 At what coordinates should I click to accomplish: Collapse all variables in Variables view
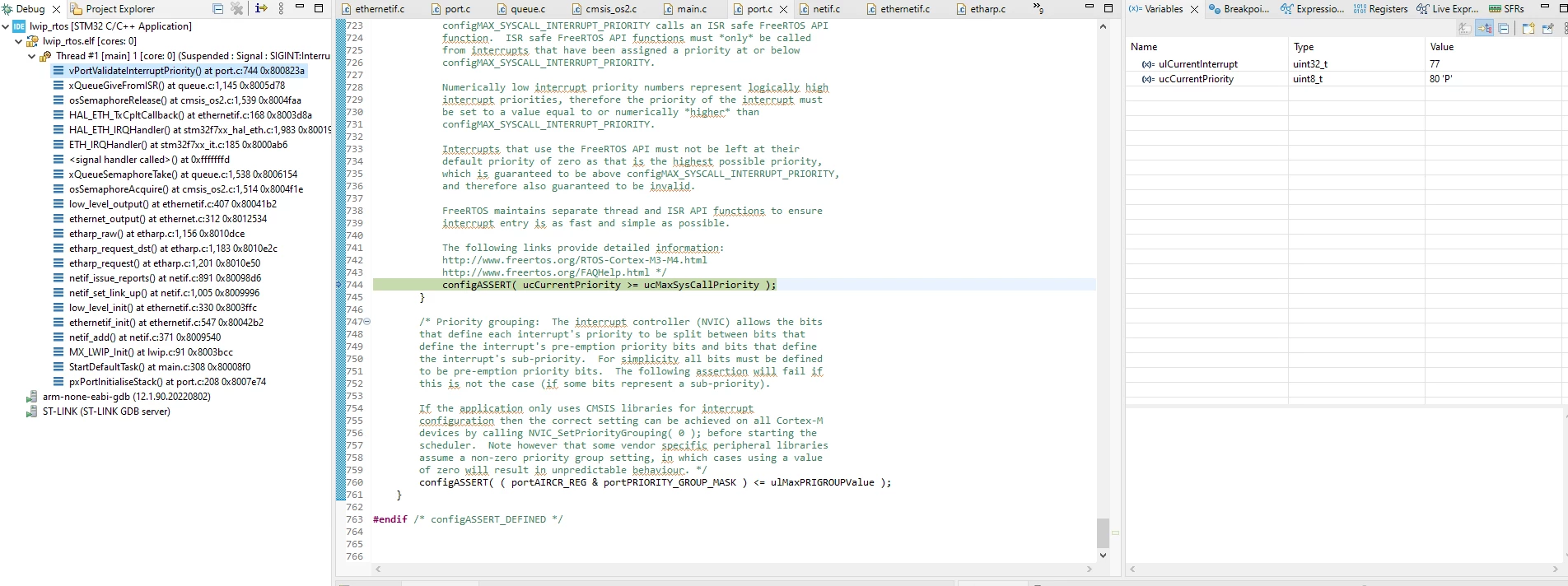1504,28
